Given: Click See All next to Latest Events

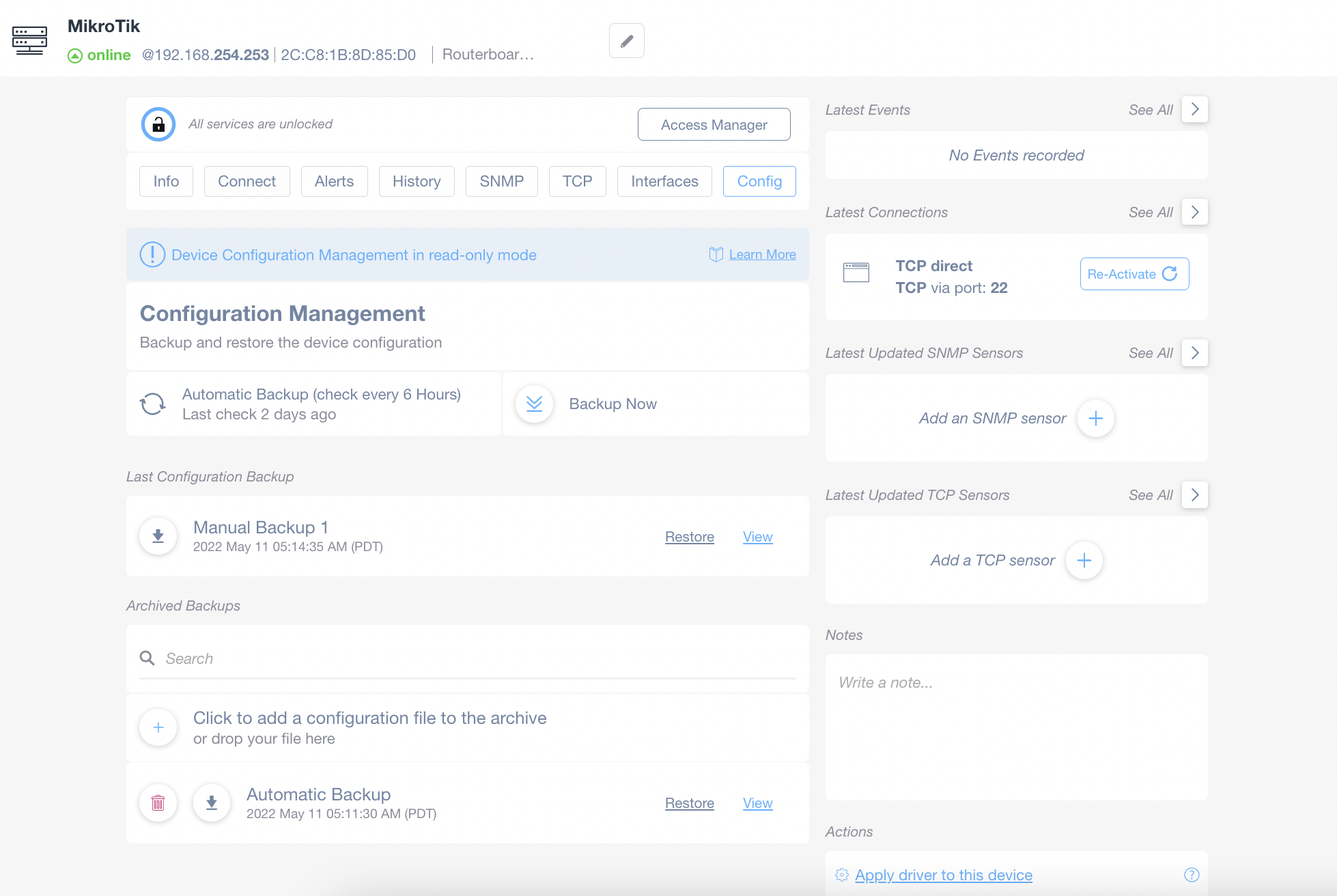Looking at the screenshot, I should pyautogui.click(x=1151, y=109).
